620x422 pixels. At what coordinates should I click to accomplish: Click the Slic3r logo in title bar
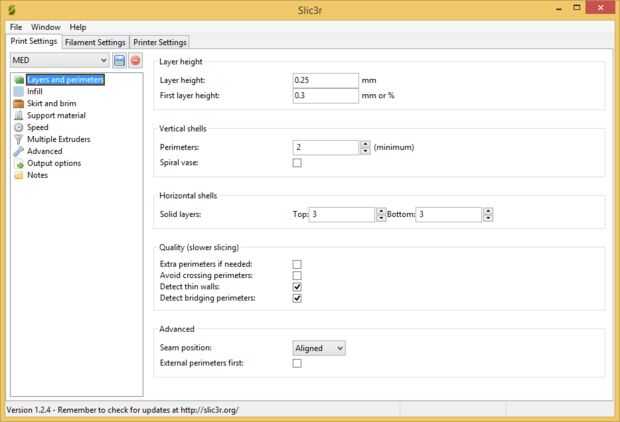pyautogui.click(x=12, y=10)
